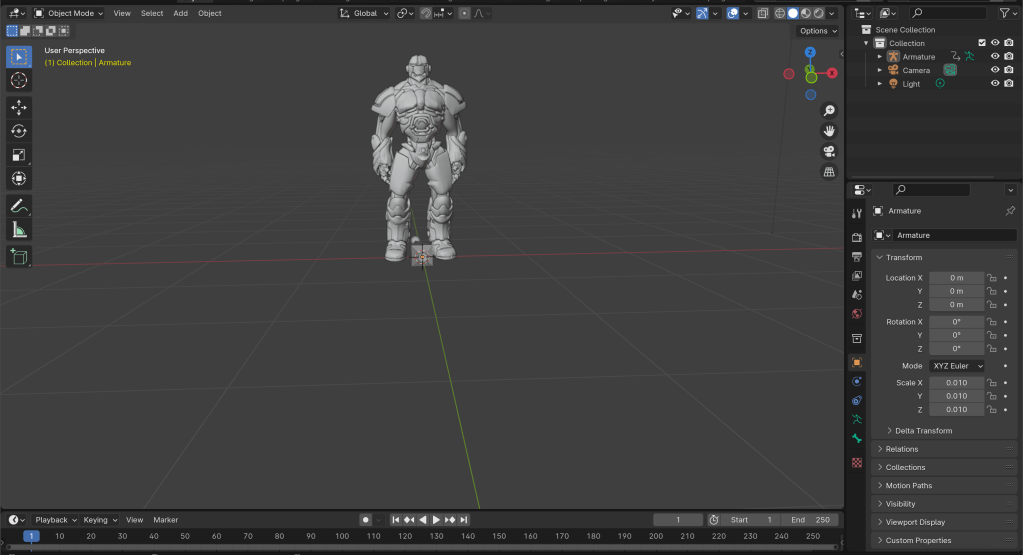Screen dimensions: 1023x555
Task: Click the Add Cube tool
Action: 19,257
